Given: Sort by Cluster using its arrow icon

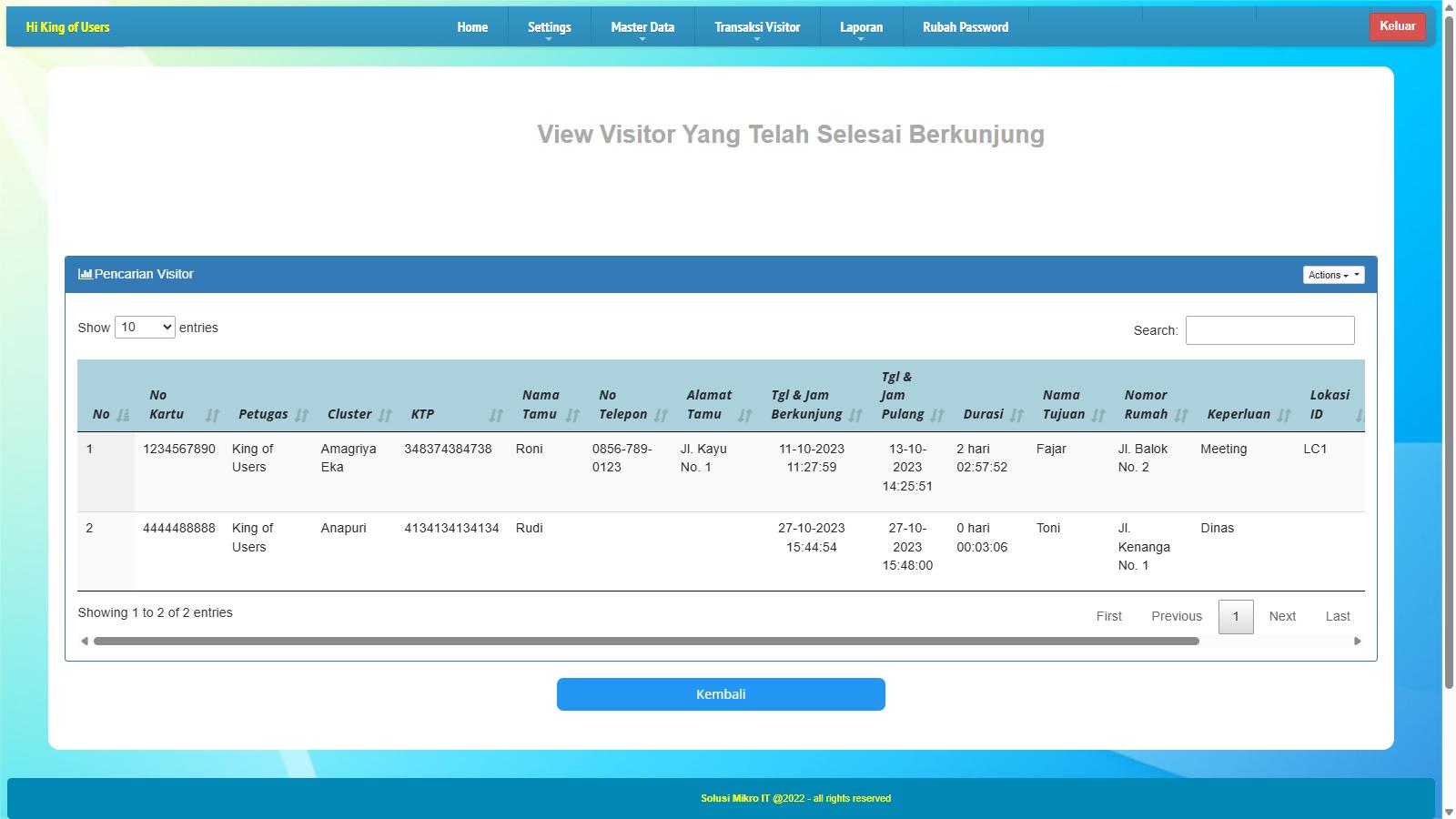Looking at the screenshot, I should pyautogui.click(x=385, y=415).
